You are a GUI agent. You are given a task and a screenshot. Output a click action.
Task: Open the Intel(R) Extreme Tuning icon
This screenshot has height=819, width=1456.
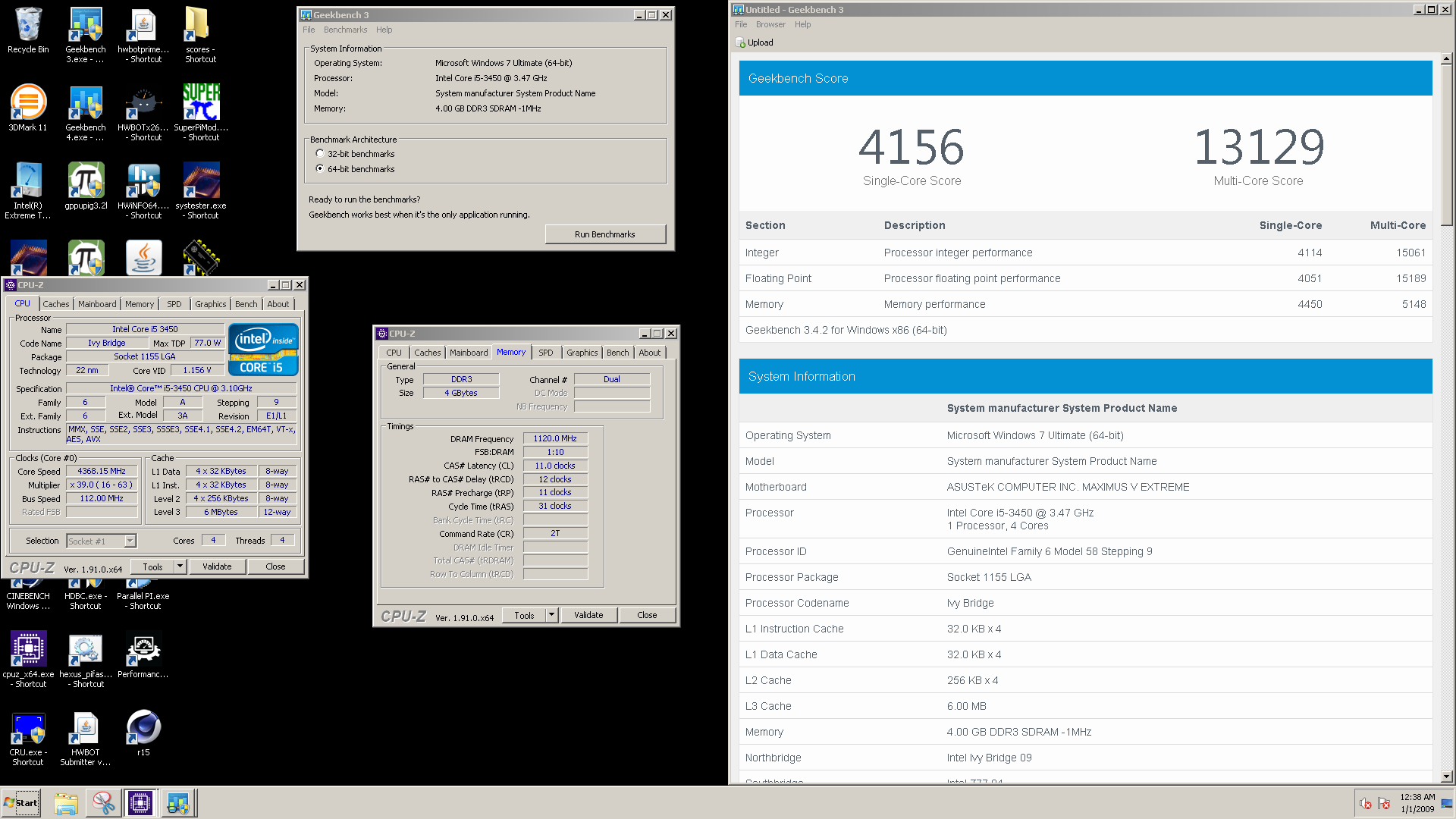28,190
